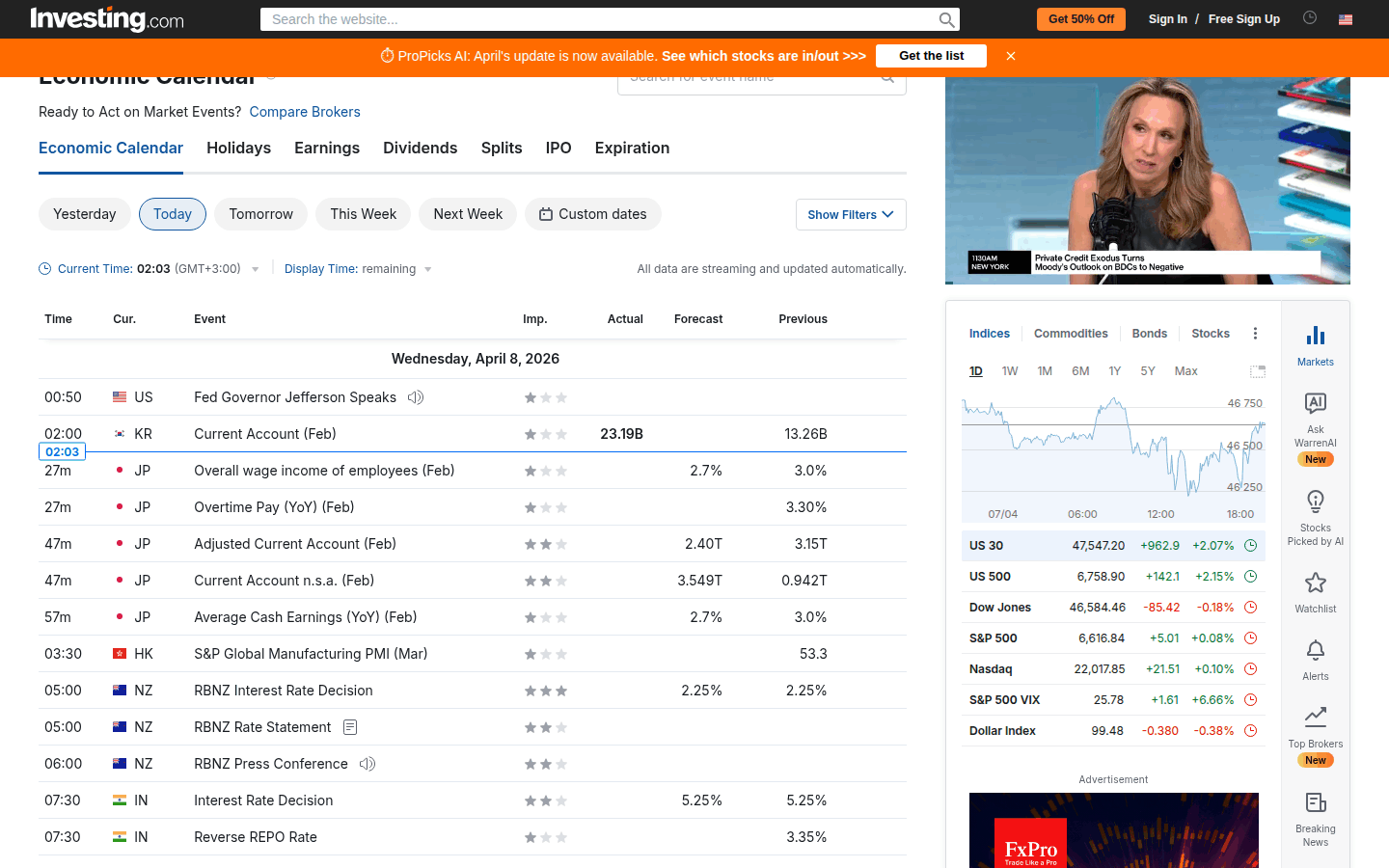Open the Current Time timezone dropdown
This screenshot has height=868, width=1389.
coord(255,270)
